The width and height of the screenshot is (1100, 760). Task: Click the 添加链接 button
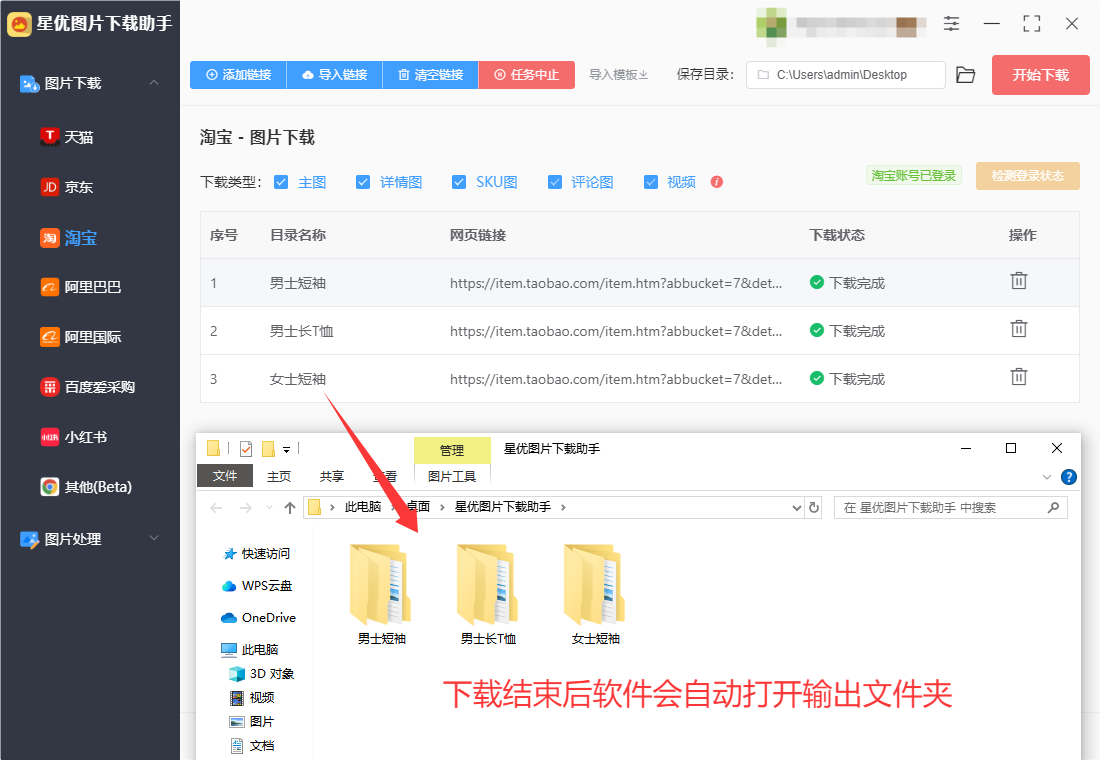239,75
